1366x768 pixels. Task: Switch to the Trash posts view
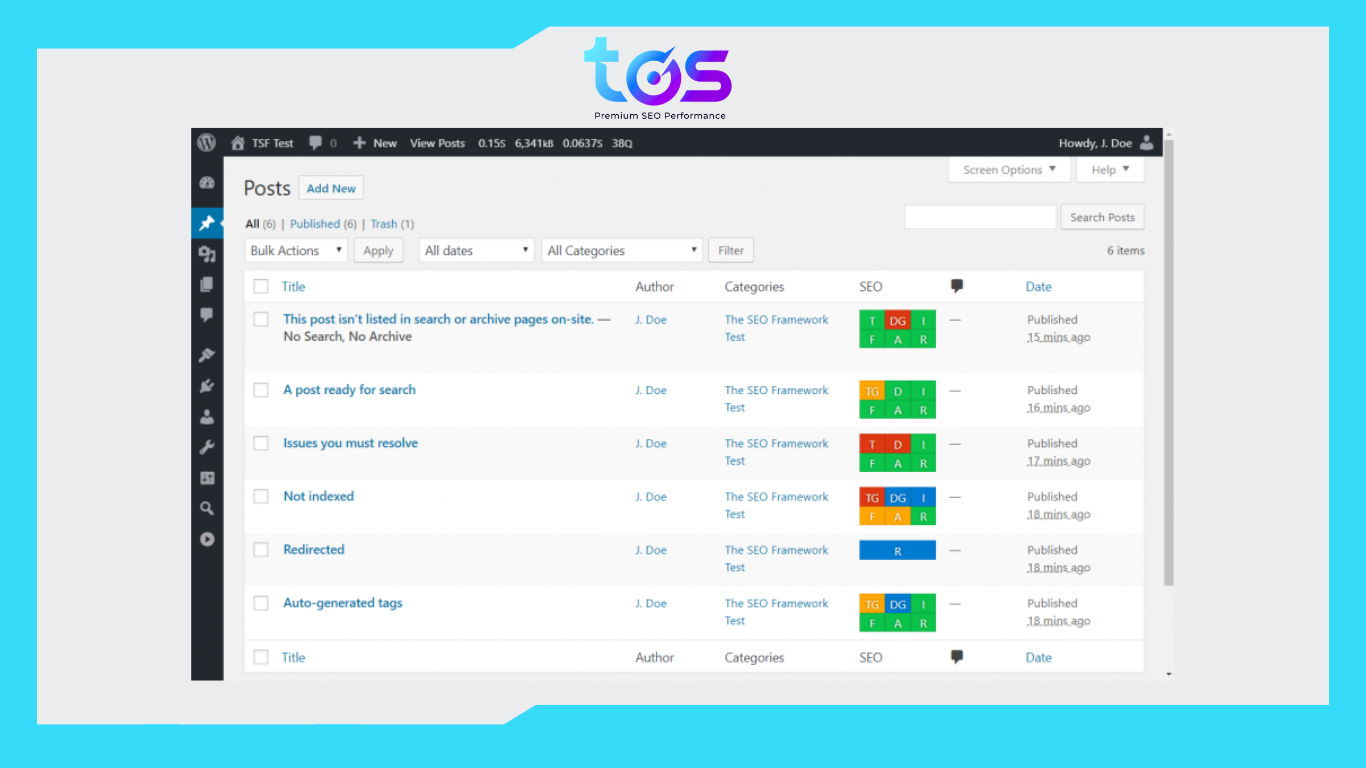pos(384,224)
